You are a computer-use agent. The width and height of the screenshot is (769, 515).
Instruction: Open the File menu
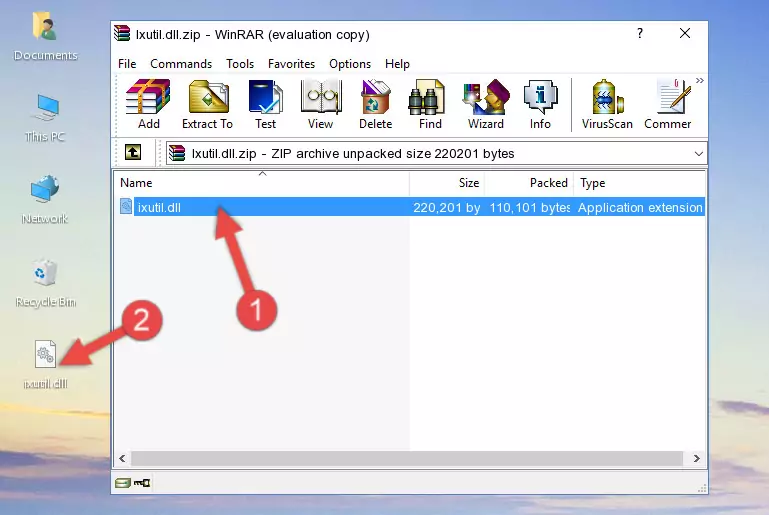point(127,64)
